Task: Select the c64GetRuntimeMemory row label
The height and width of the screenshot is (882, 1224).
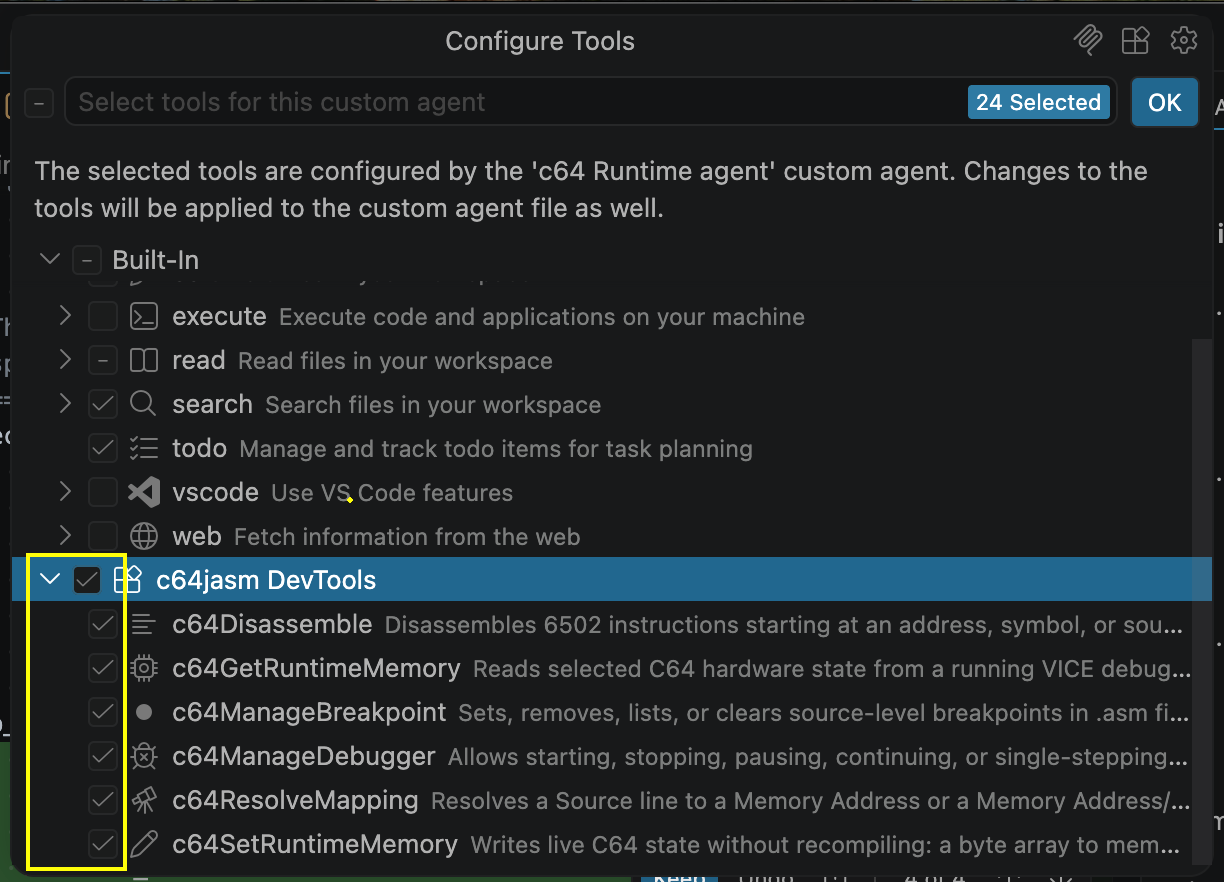Action: 316,669
